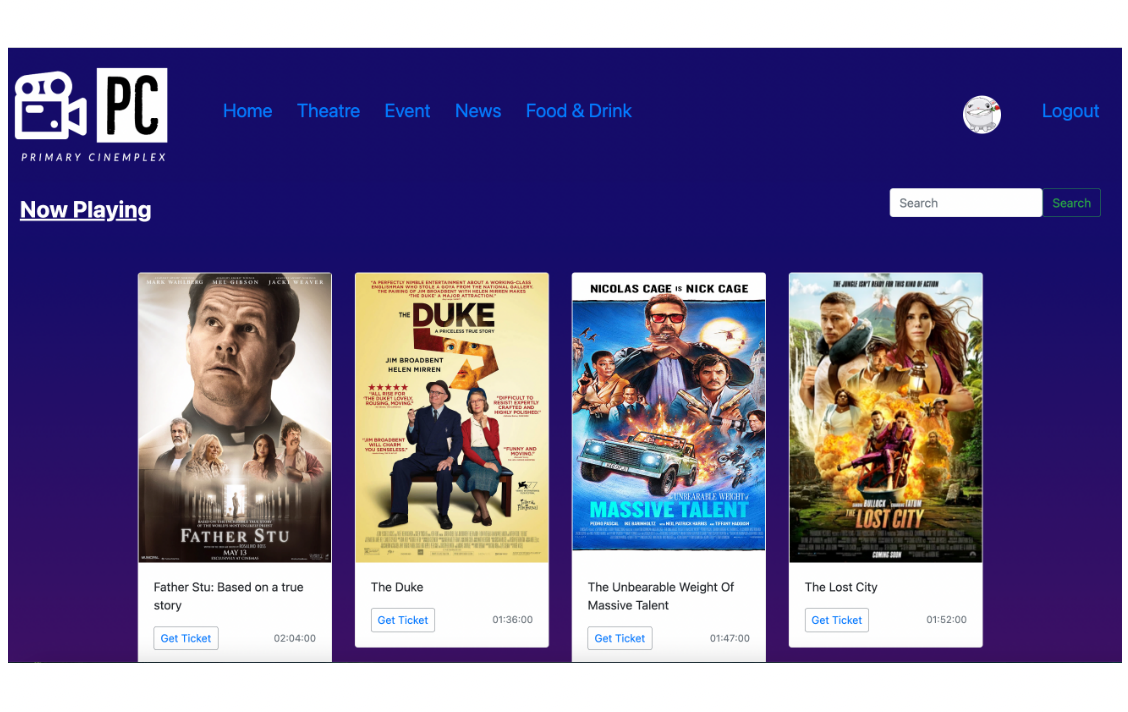The image size is (1128, 712).
Task: Click 'The Duke' title text
Action: [397, 587]
